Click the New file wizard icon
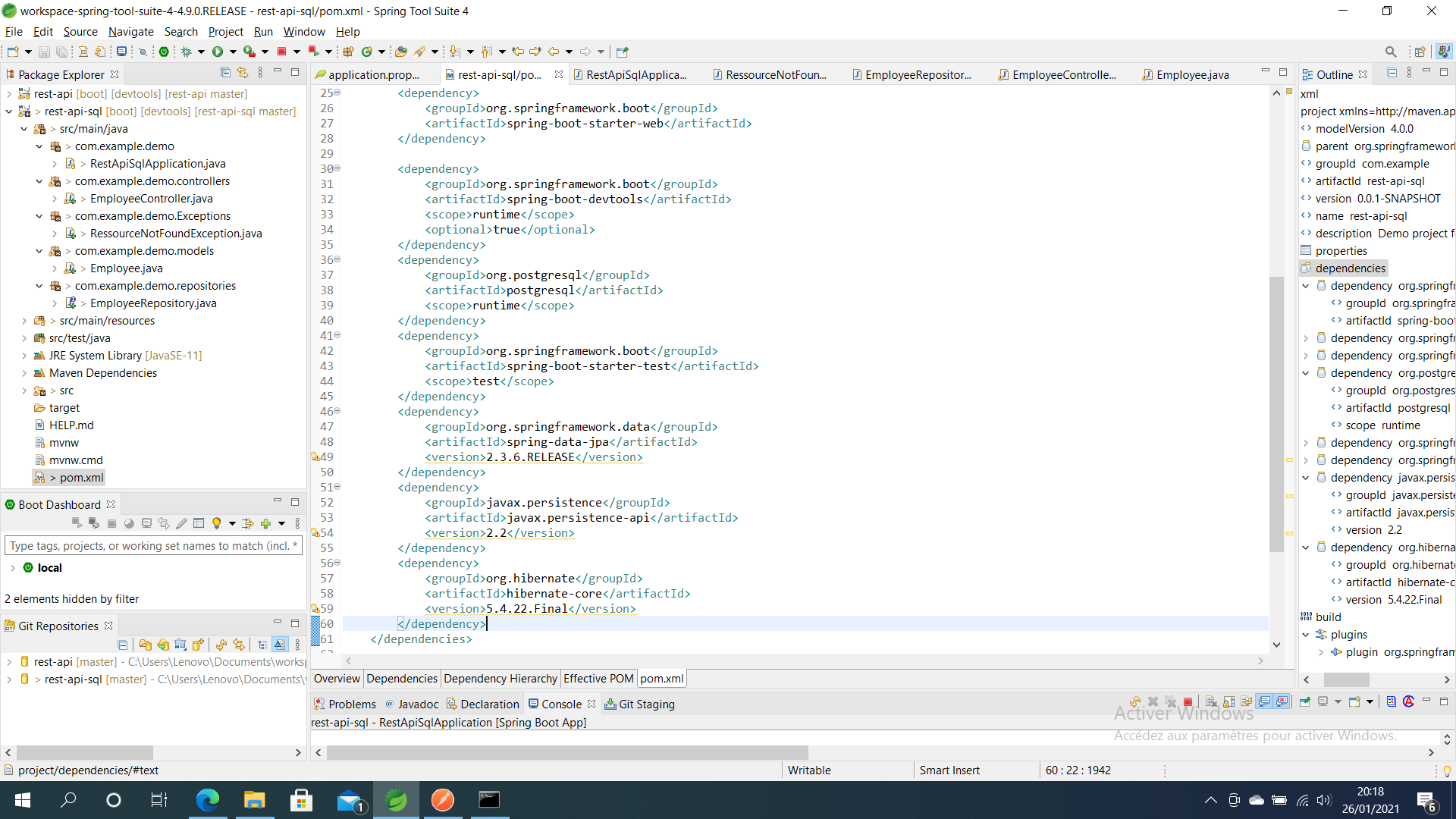The width and height of the screenshot is (1456, 819). click(x=13, y=52)
